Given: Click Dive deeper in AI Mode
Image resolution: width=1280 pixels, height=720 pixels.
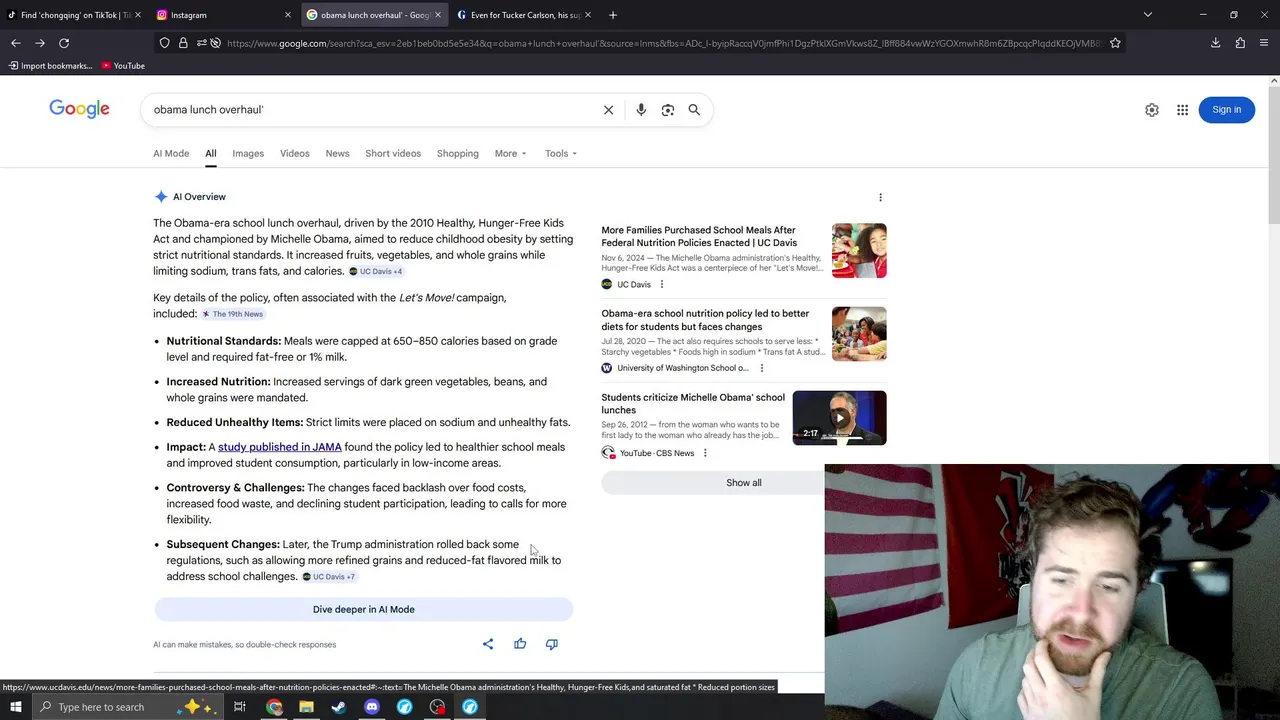Looking at the screenshot, I should click(x=364, y=609).
